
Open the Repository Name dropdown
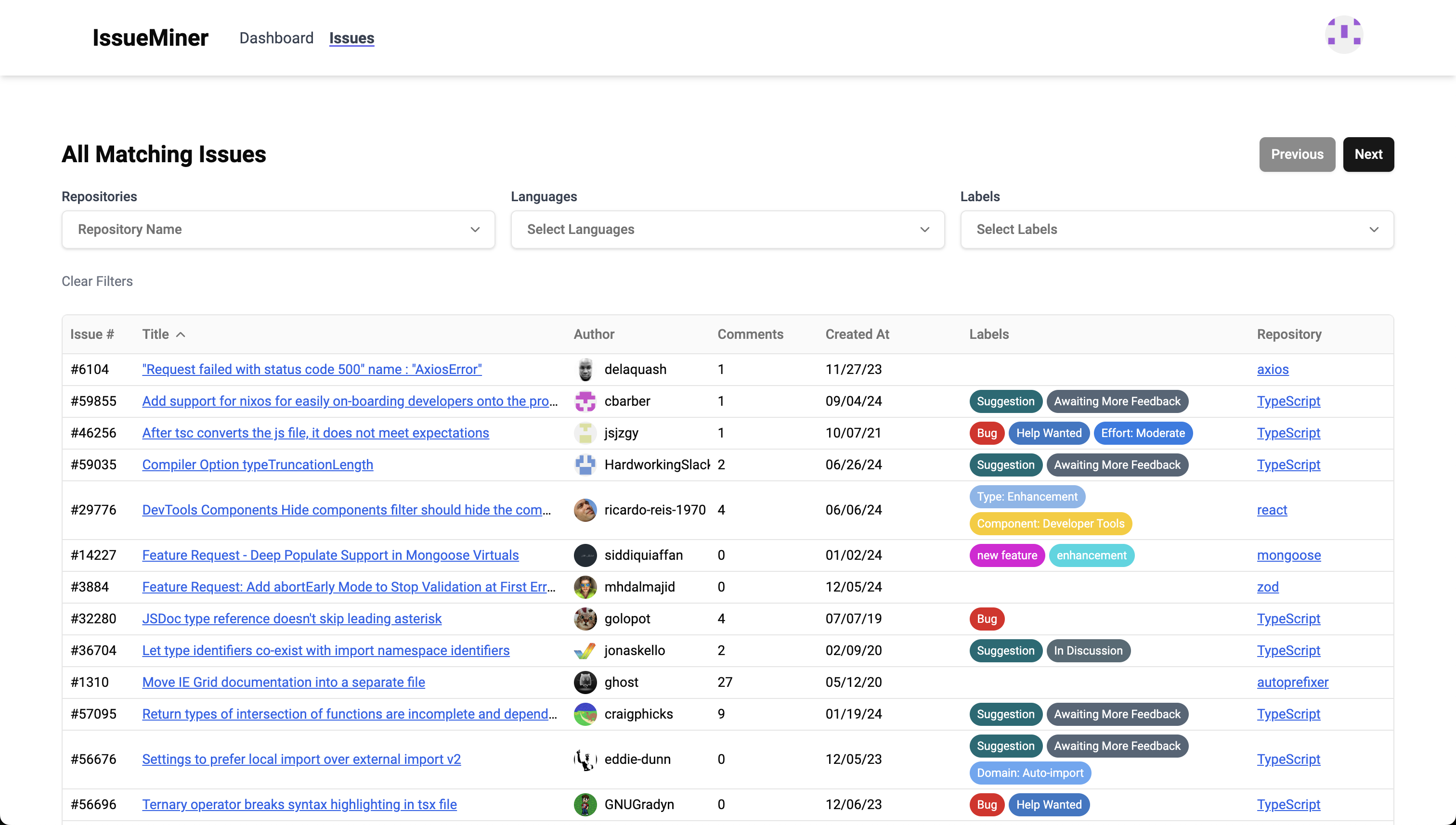click(x=278, y=230)
